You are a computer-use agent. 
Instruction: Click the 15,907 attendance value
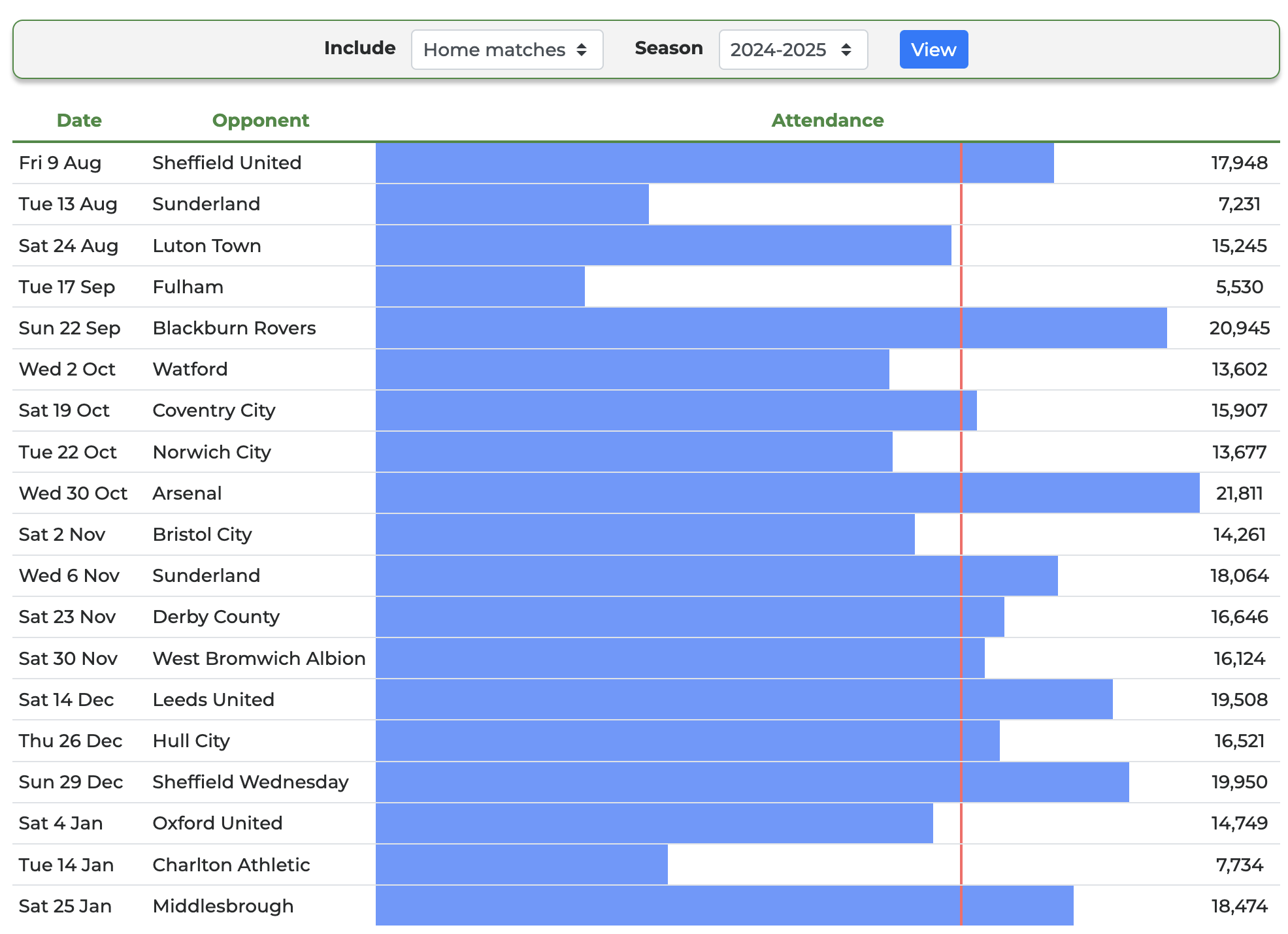point(1239,410)
